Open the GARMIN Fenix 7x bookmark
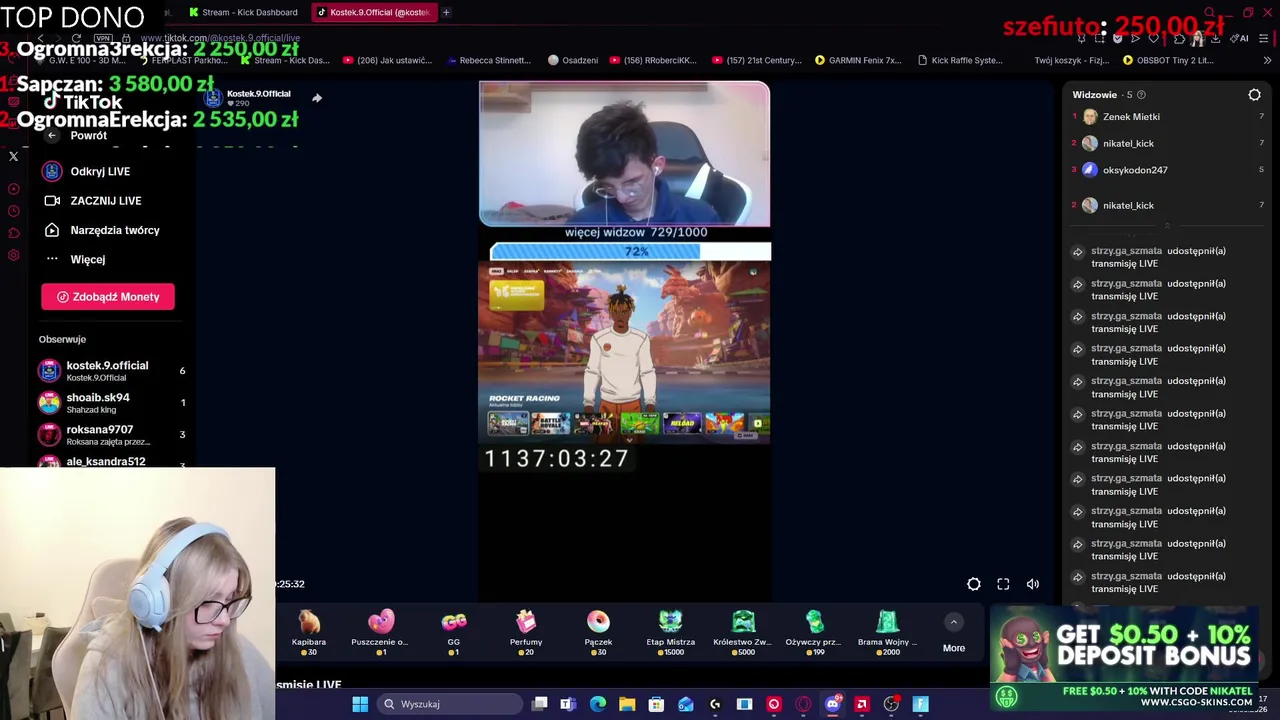This screenshot has width=1280, height=720. pyautogui.click(x=857, y=60)
